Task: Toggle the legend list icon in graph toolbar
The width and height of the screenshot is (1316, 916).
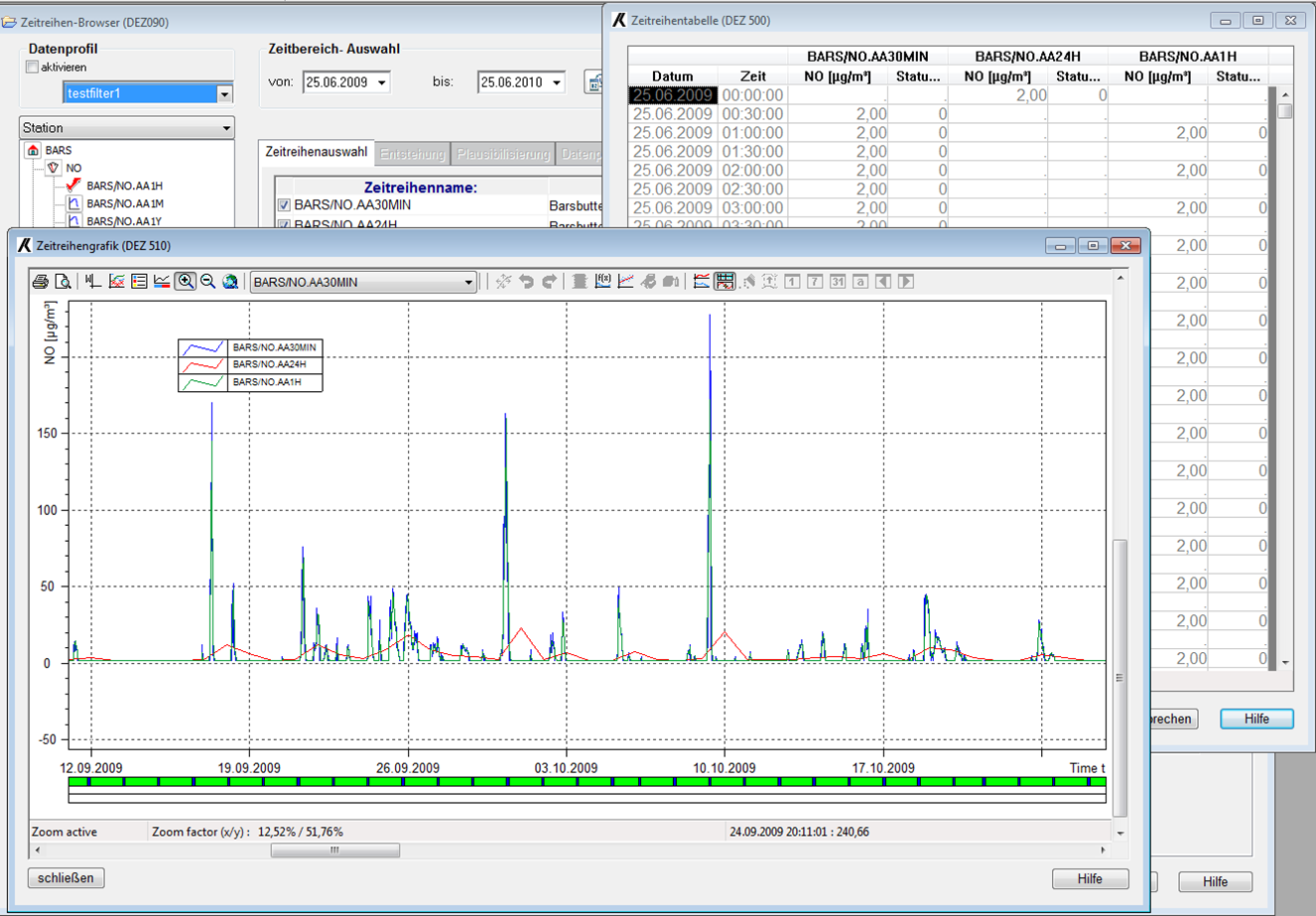Action: click(x=139, y=282)
